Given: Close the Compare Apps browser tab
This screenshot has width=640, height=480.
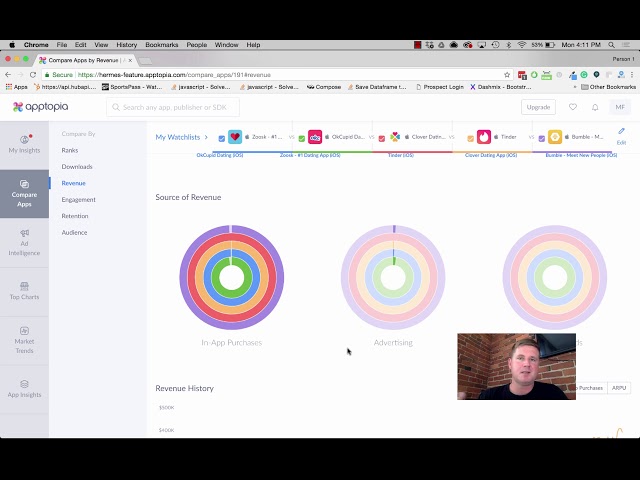Looking at the screenshot, I should tap(130, 60).
